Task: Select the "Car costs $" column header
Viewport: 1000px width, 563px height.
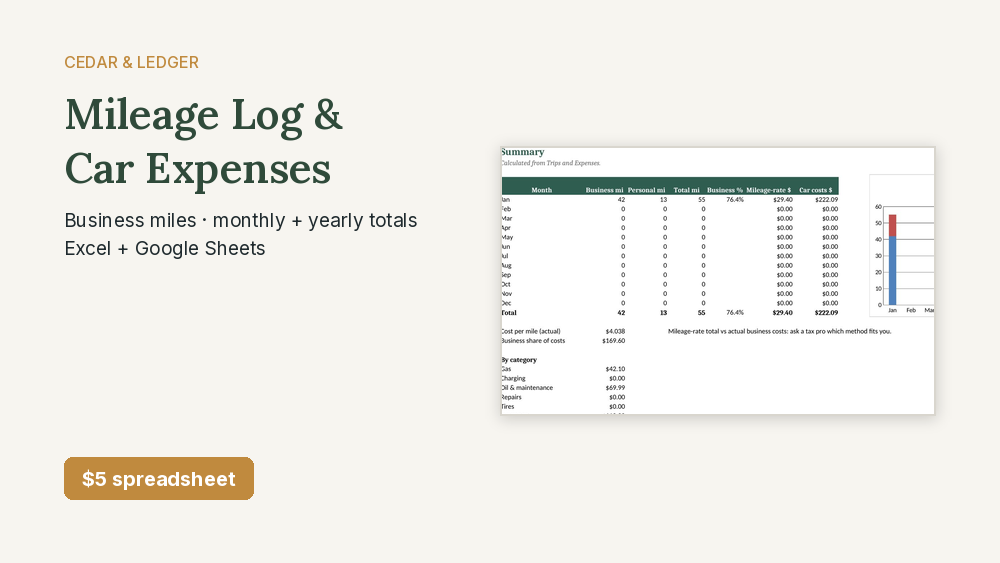Action: pos(815,190)
